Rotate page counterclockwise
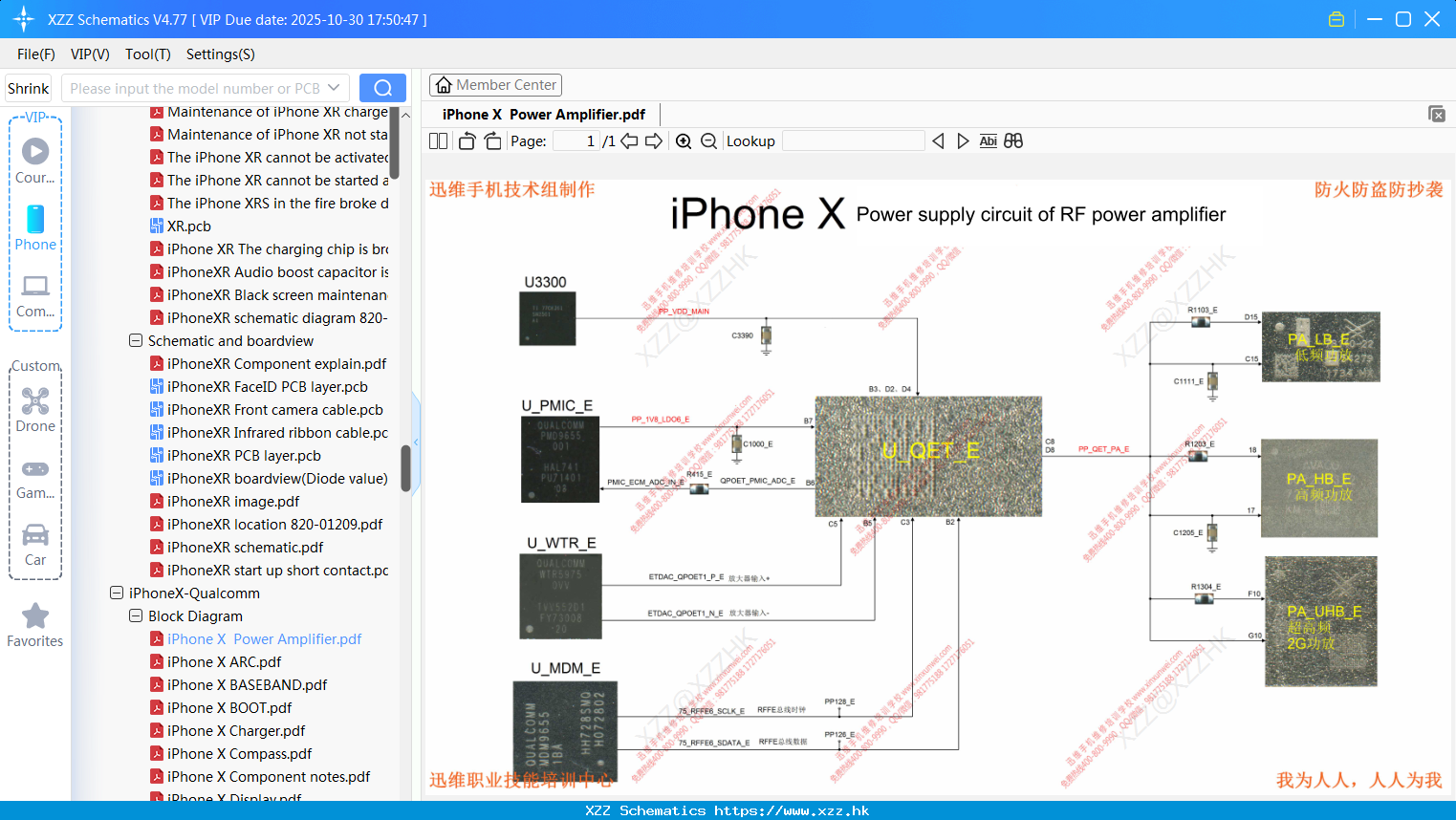This screenshot has width=1456, height=820. [467, 141]
